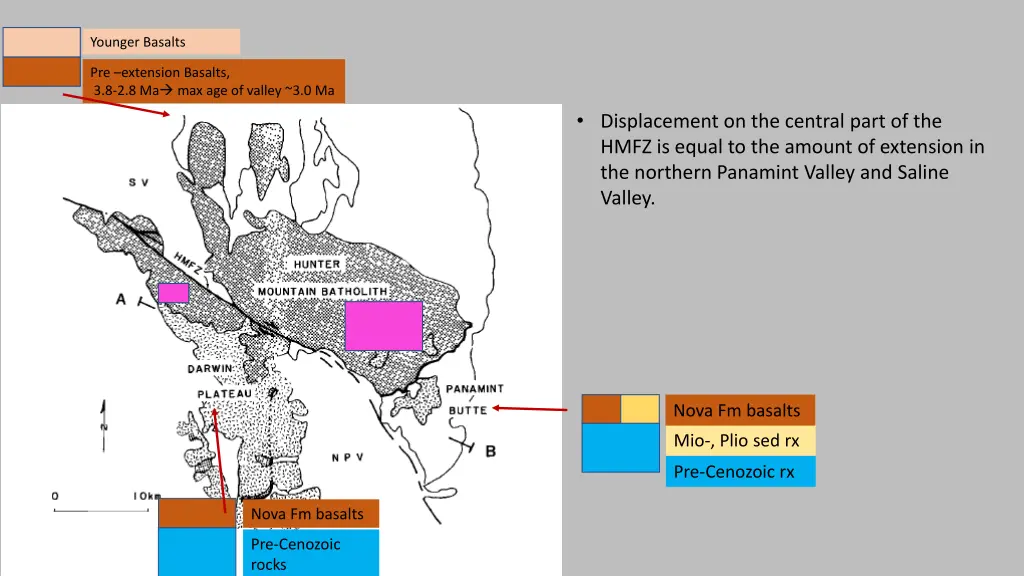Viewport: 1024px width, 576px height.
Task: Click the "Younger Basalts" legend label
Action: (x=161, y=42)
